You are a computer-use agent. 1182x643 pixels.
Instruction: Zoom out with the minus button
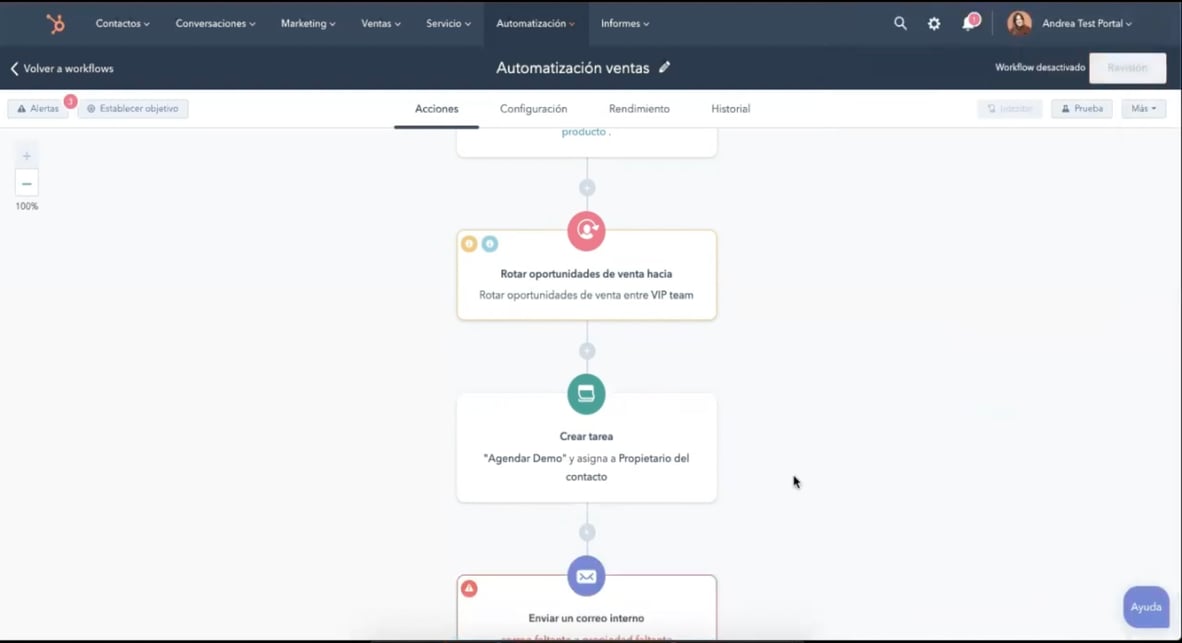(x=27, y=183)
